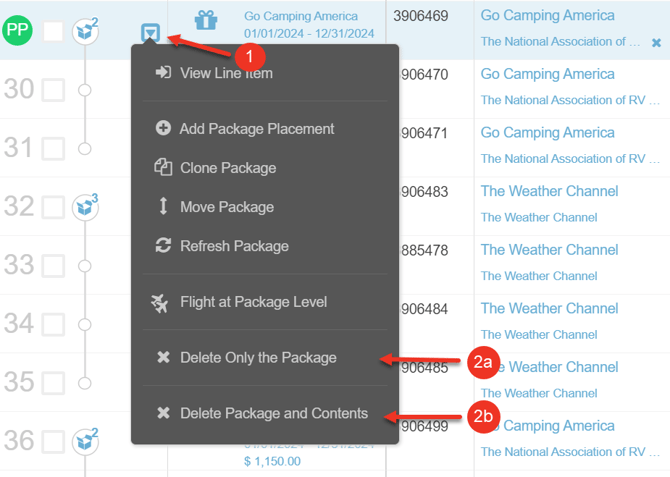Click the plus icon for Add Package Placement
Screen dimensions: 670x477
[163, 128]
